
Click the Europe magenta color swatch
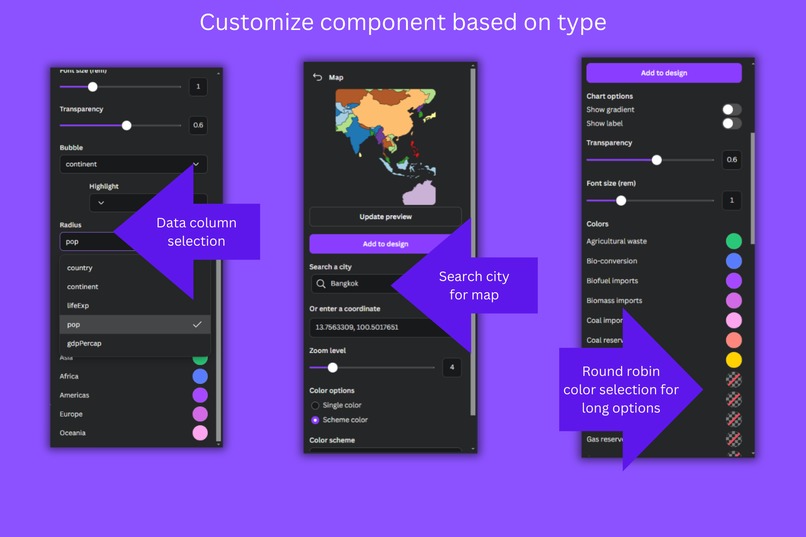[200, 414]
